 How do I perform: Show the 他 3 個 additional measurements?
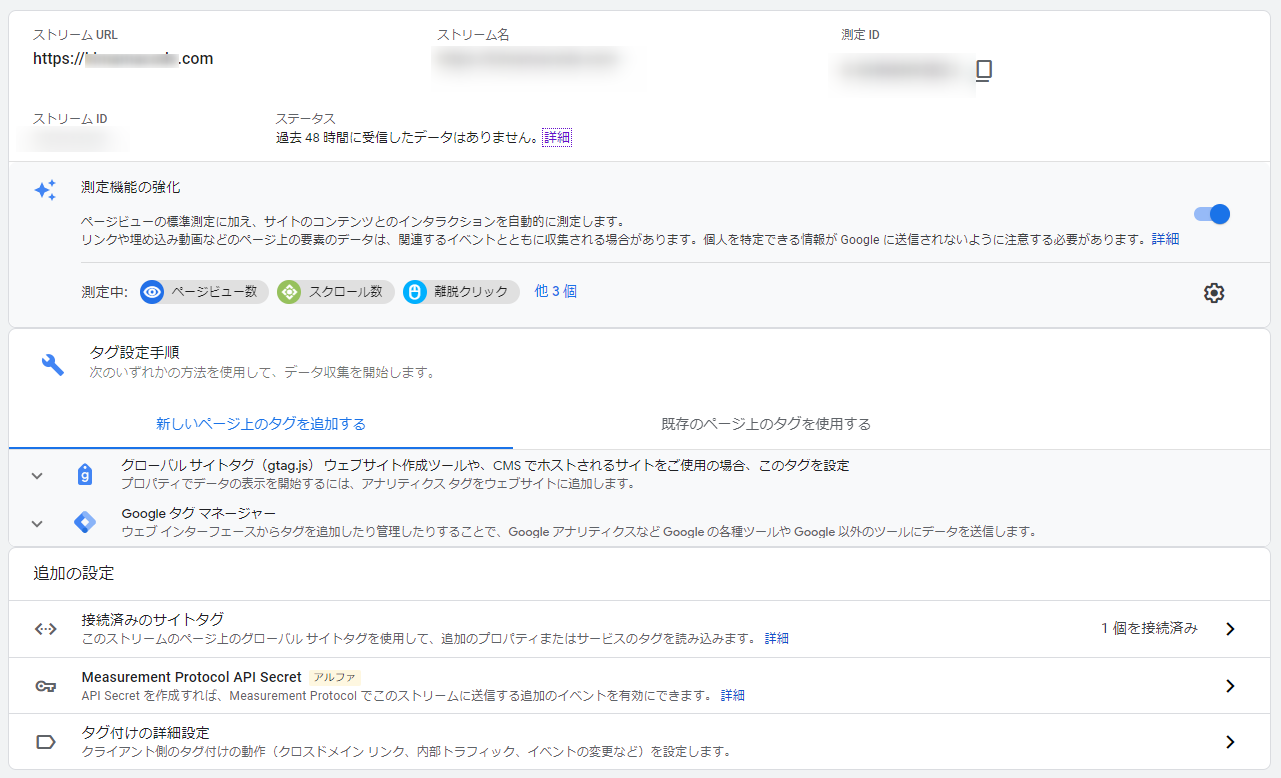(556, 292)
